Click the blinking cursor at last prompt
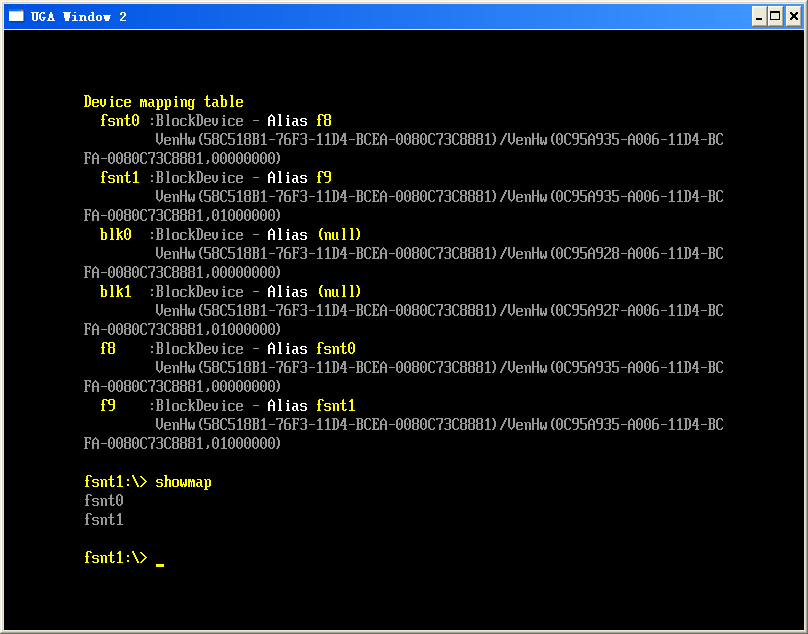 click(x=160, y=565)
